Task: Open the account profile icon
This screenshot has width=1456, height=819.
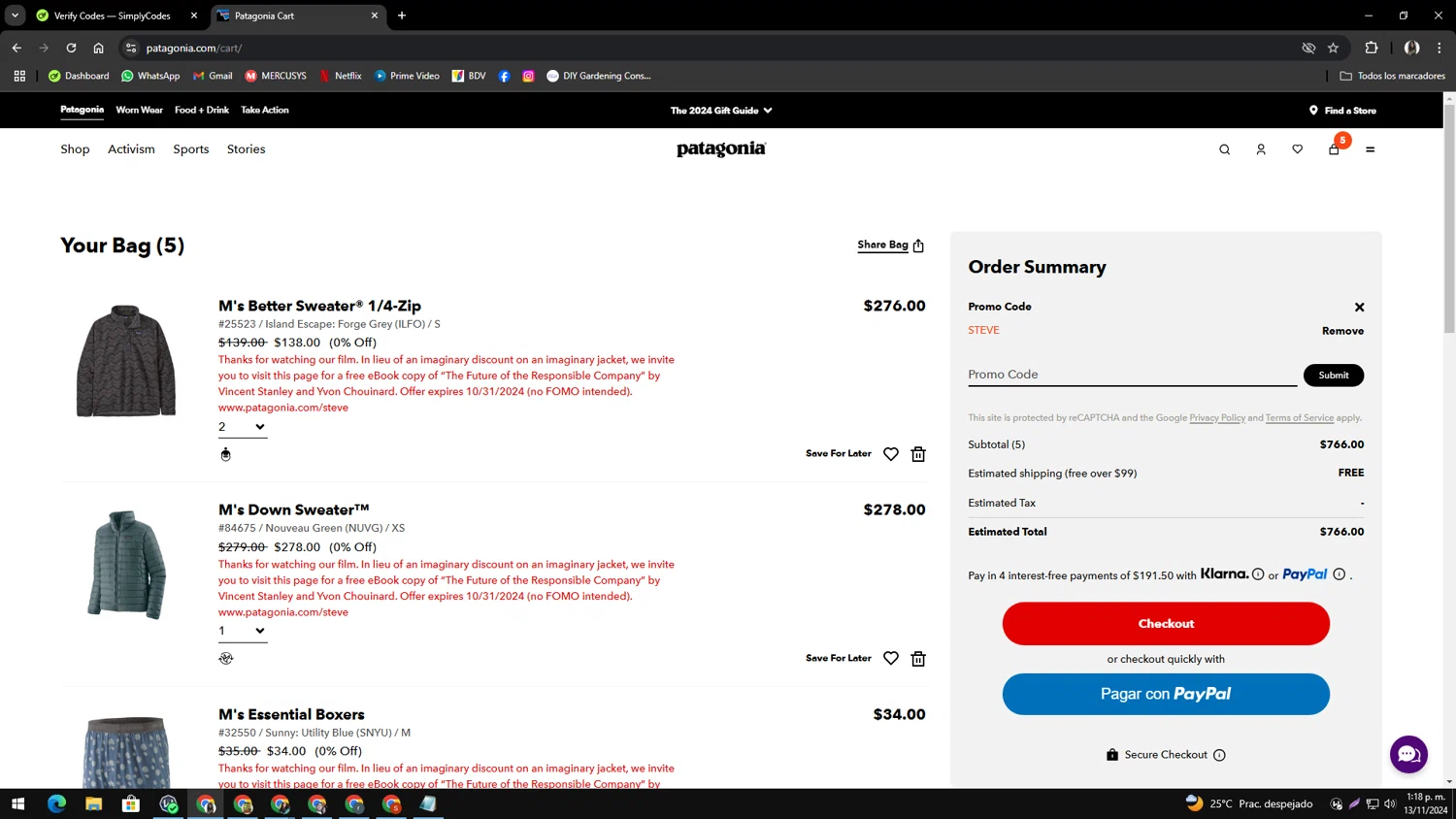Action: pos(1261,149)
